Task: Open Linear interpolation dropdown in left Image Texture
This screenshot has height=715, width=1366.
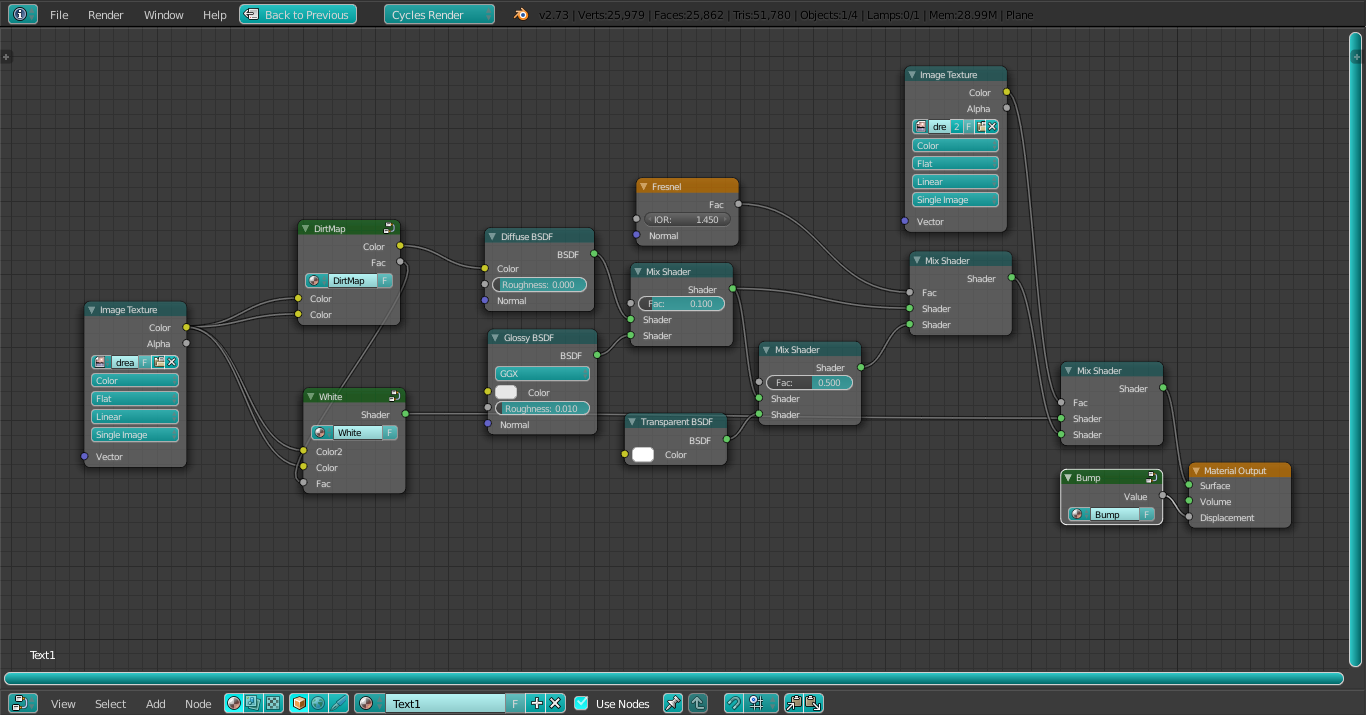Action: click(x=135, y=417)
